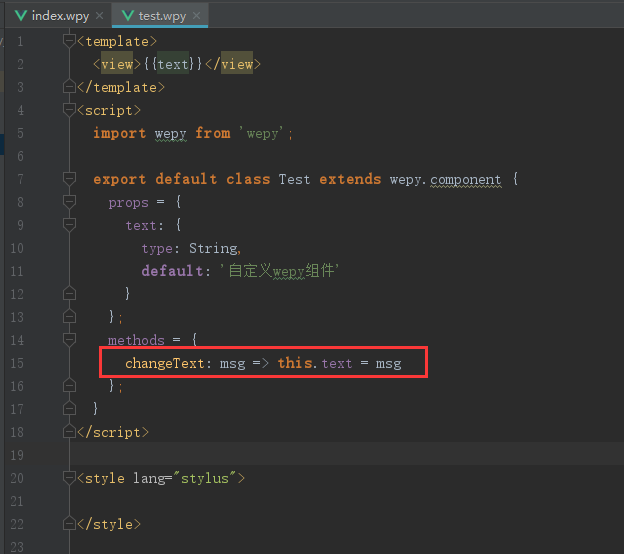Click the {{text}} interpolation on line 2
Viewport: 624px width, 554px height.
pyautogui.click(x=173, y=64)
